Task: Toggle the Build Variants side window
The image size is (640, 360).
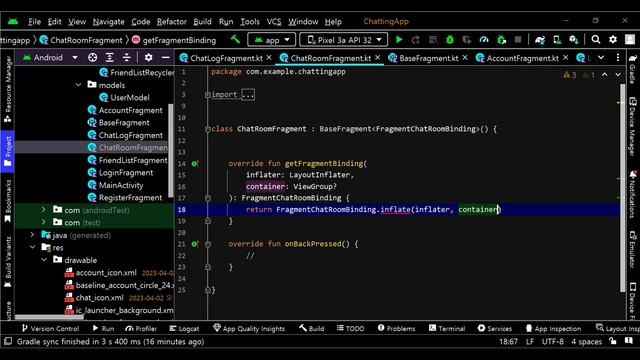Action: (8, 262)
